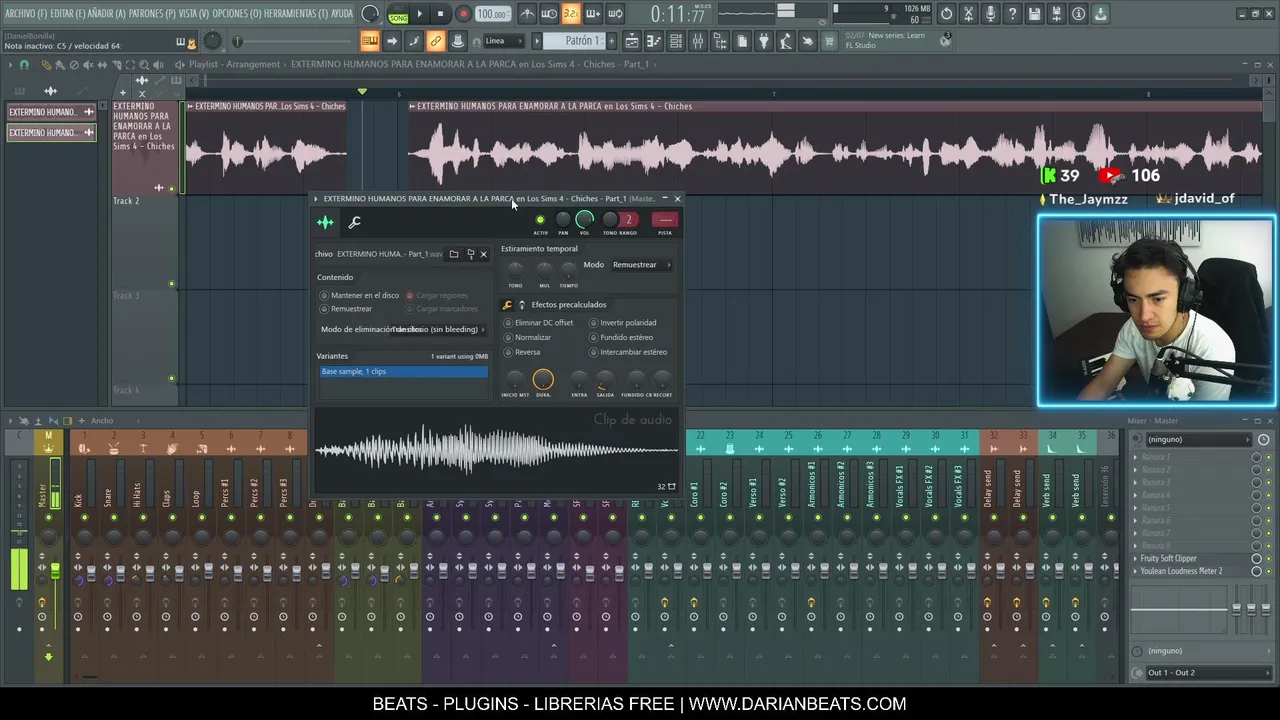This screenshot has width=1280, height=720.
Task: Open the ARCHIVO menu
Action: [x=25, y=13]
